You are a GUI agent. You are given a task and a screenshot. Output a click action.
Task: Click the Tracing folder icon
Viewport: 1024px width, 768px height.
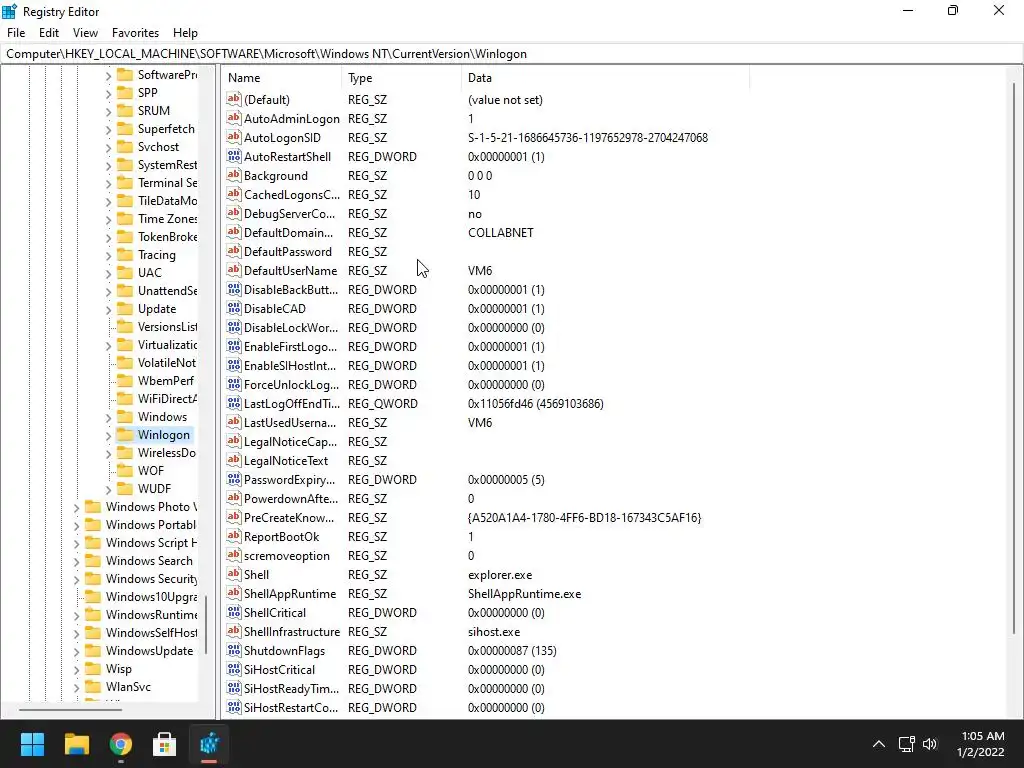point(125,255)
